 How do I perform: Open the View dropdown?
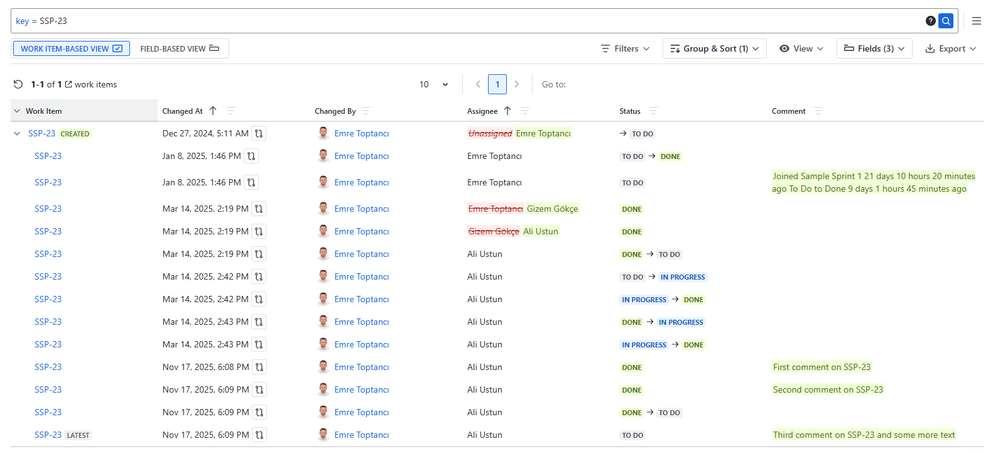point(801,48)
